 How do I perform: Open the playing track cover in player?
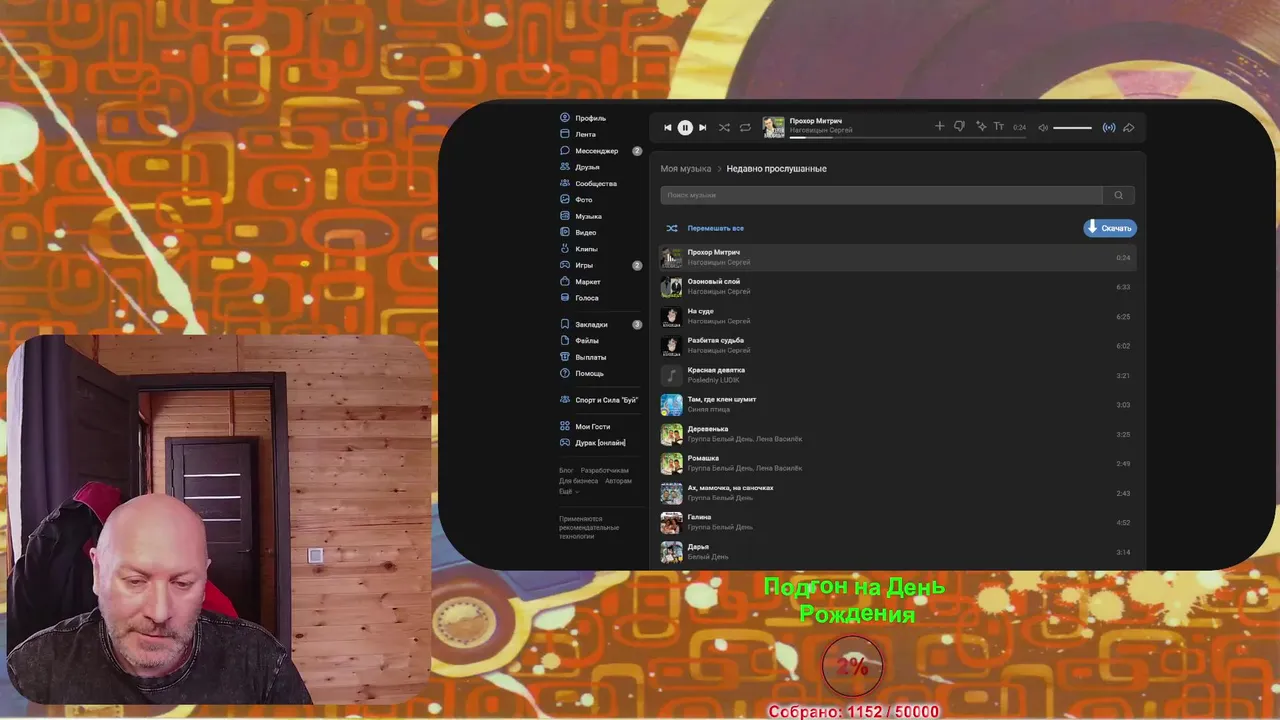click(x=774, y=127)
